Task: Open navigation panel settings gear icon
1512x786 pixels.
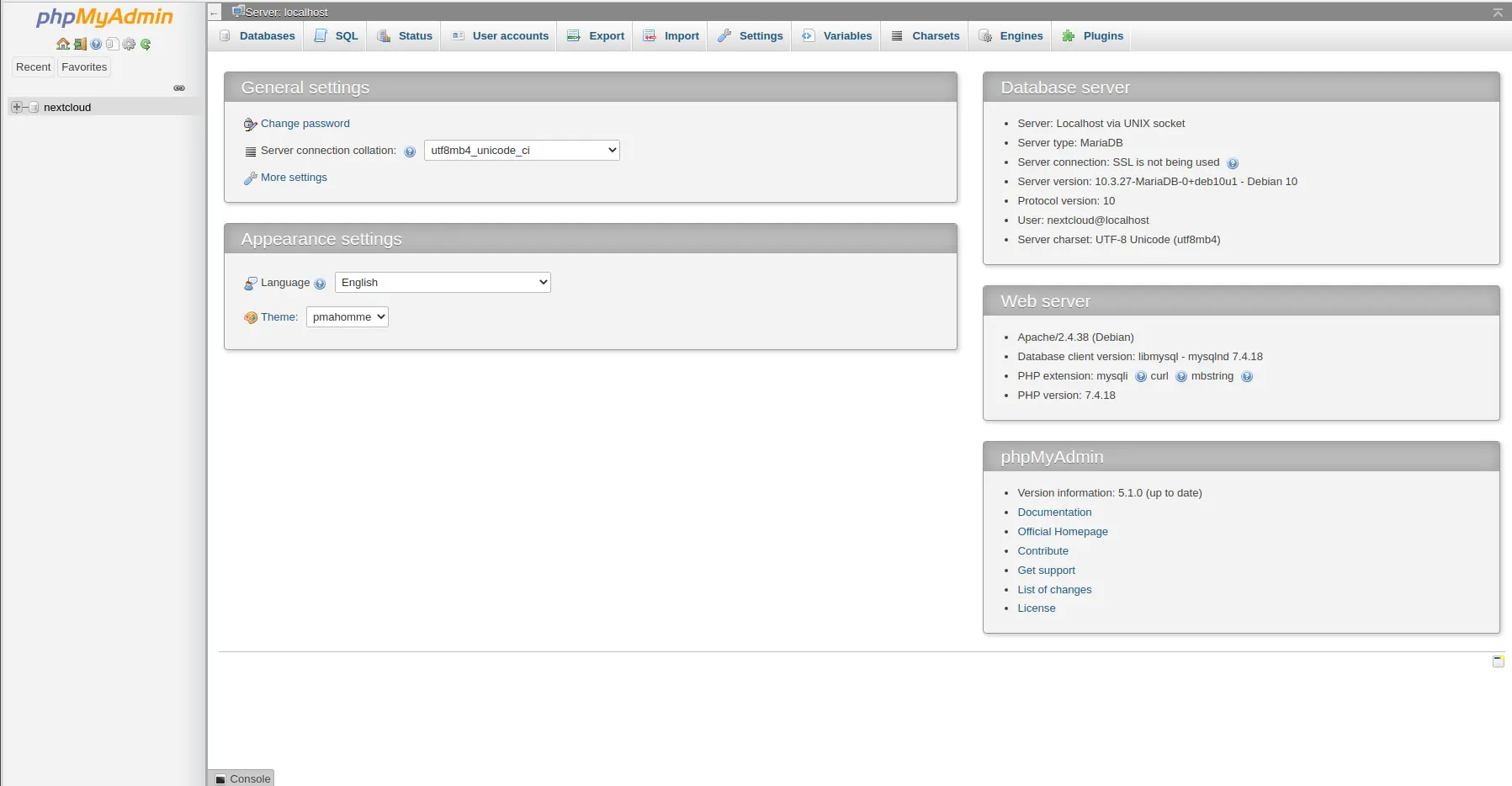Action: [129, 44]
